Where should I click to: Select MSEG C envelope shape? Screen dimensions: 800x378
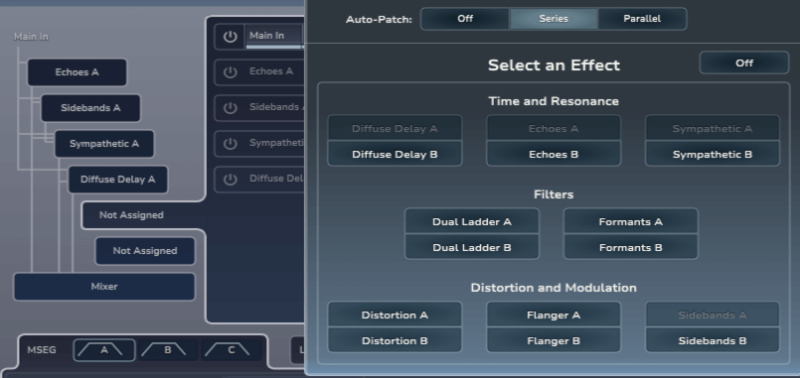click(231, 350)
